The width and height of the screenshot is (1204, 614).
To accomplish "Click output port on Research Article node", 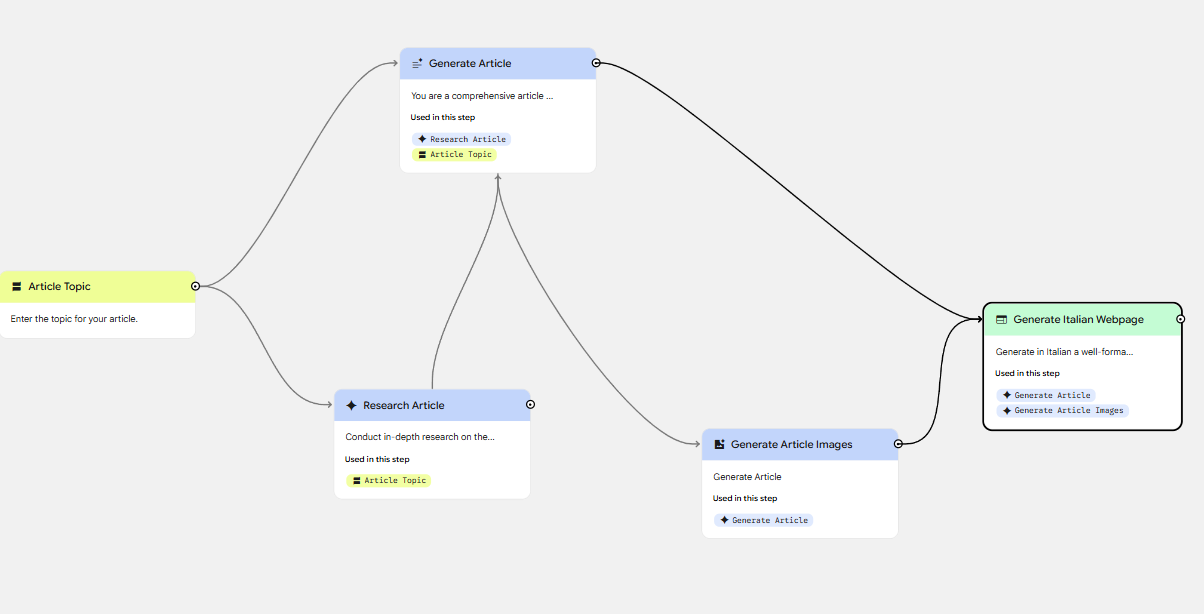I will pos(530,405).
